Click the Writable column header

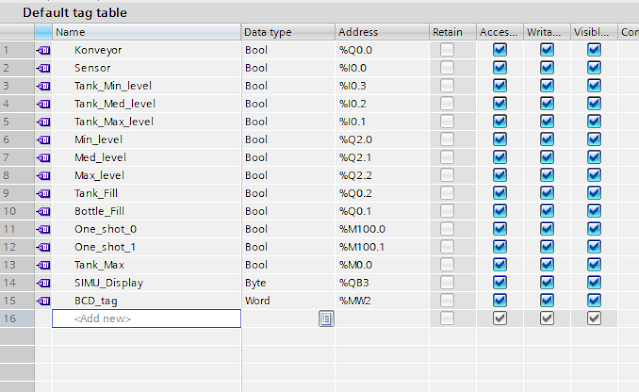547,32
